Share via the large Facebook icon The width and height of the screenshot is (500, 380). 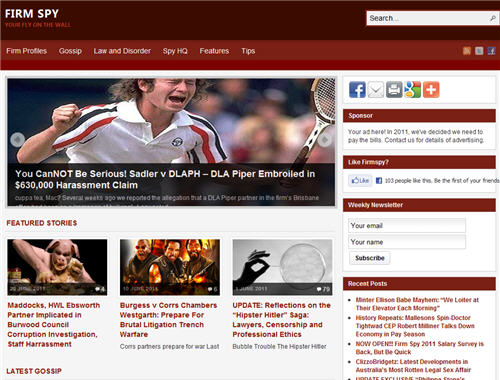click(x=357, y=90)
